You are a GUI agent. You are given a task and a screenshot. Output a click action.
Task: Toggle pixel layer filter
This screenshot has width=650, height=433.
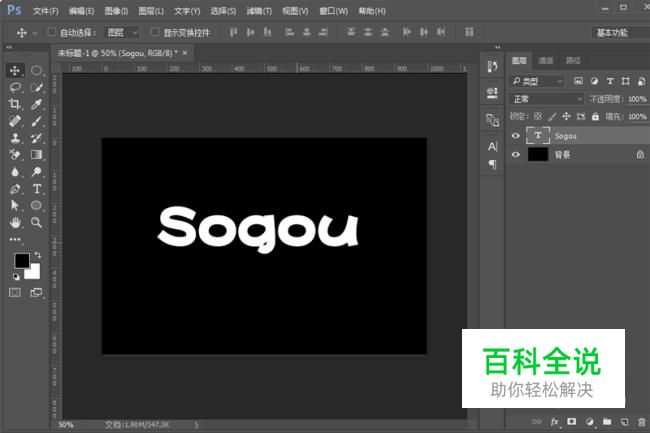tap(578, 81)
